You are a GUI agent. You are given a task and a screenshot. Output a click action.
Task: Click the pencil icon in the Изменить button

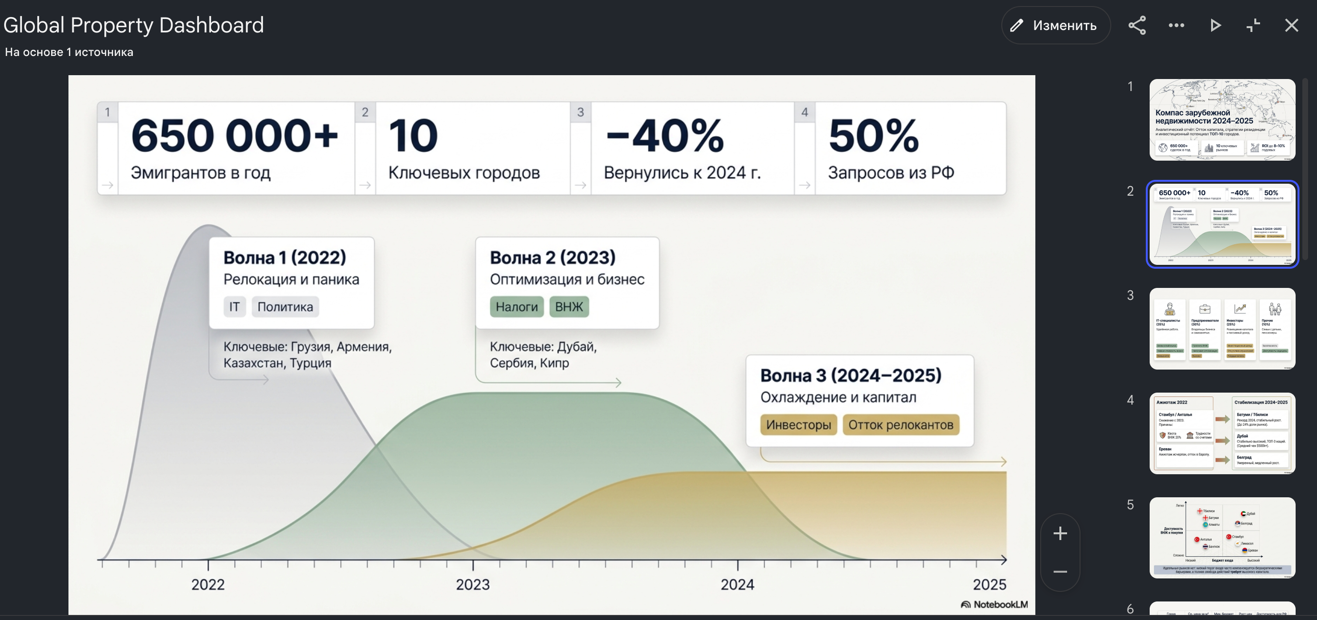[1017, 25]
